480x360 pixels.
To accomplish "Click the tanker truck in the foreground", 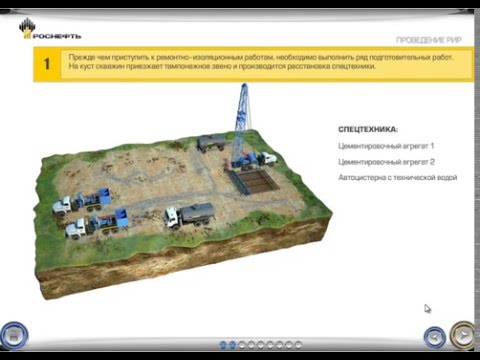I will pyautogui.click(x=189, y=215).
